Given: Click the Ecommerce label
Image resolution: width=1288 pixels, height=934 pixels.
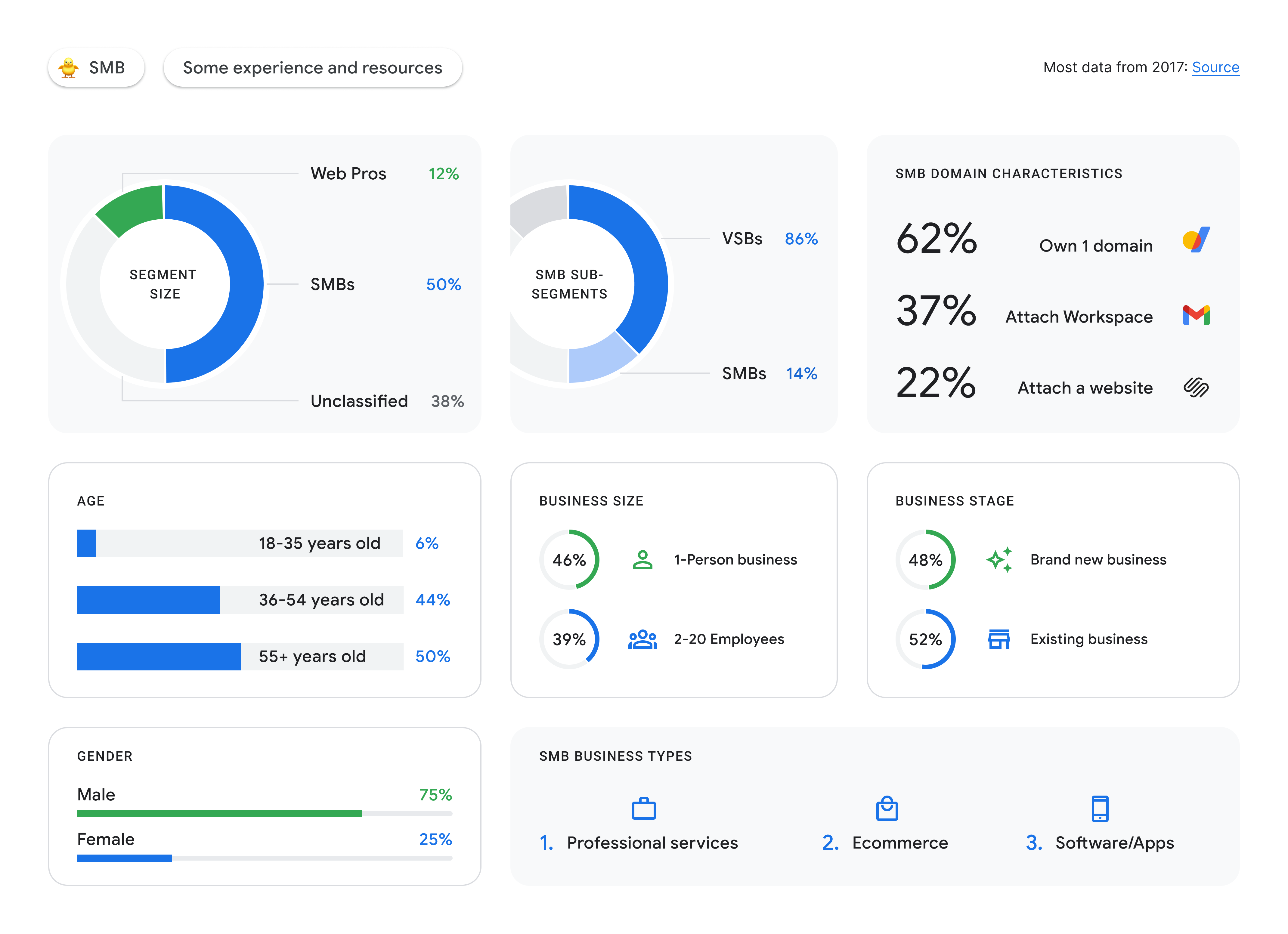Looking at the screenshot, I should click(x=899, y=843).
